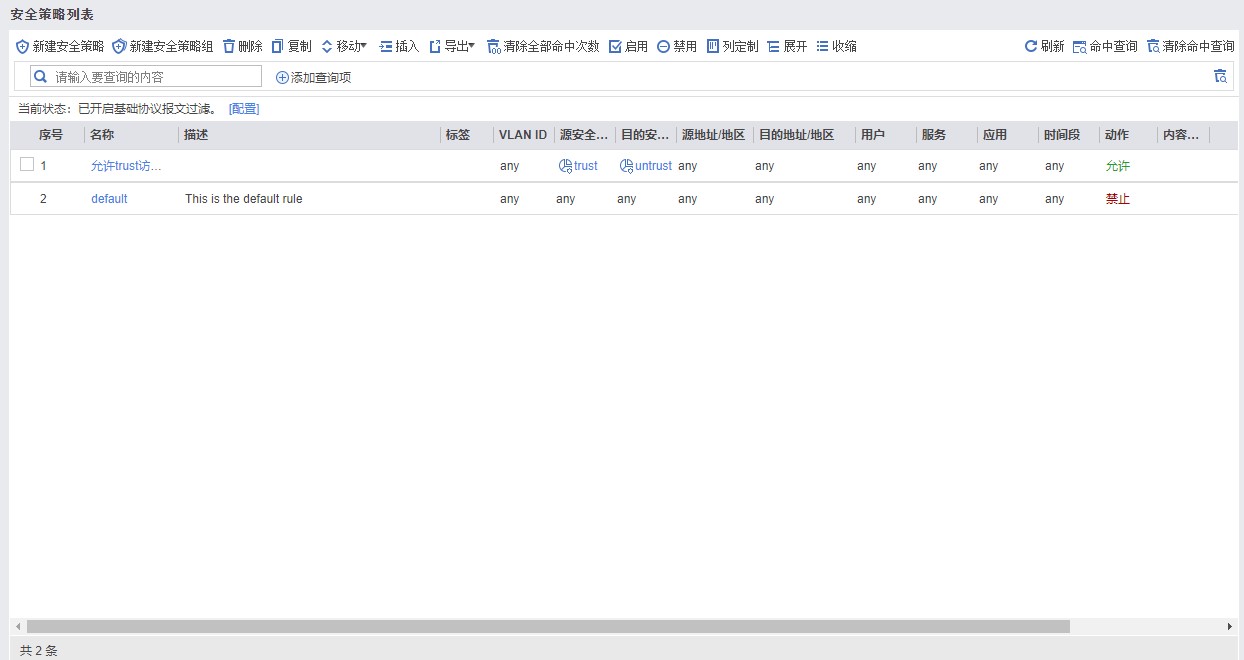Click the 复制 copy icon
The width and height of the screenshot is (1244, 660).
tap(278, 47)
